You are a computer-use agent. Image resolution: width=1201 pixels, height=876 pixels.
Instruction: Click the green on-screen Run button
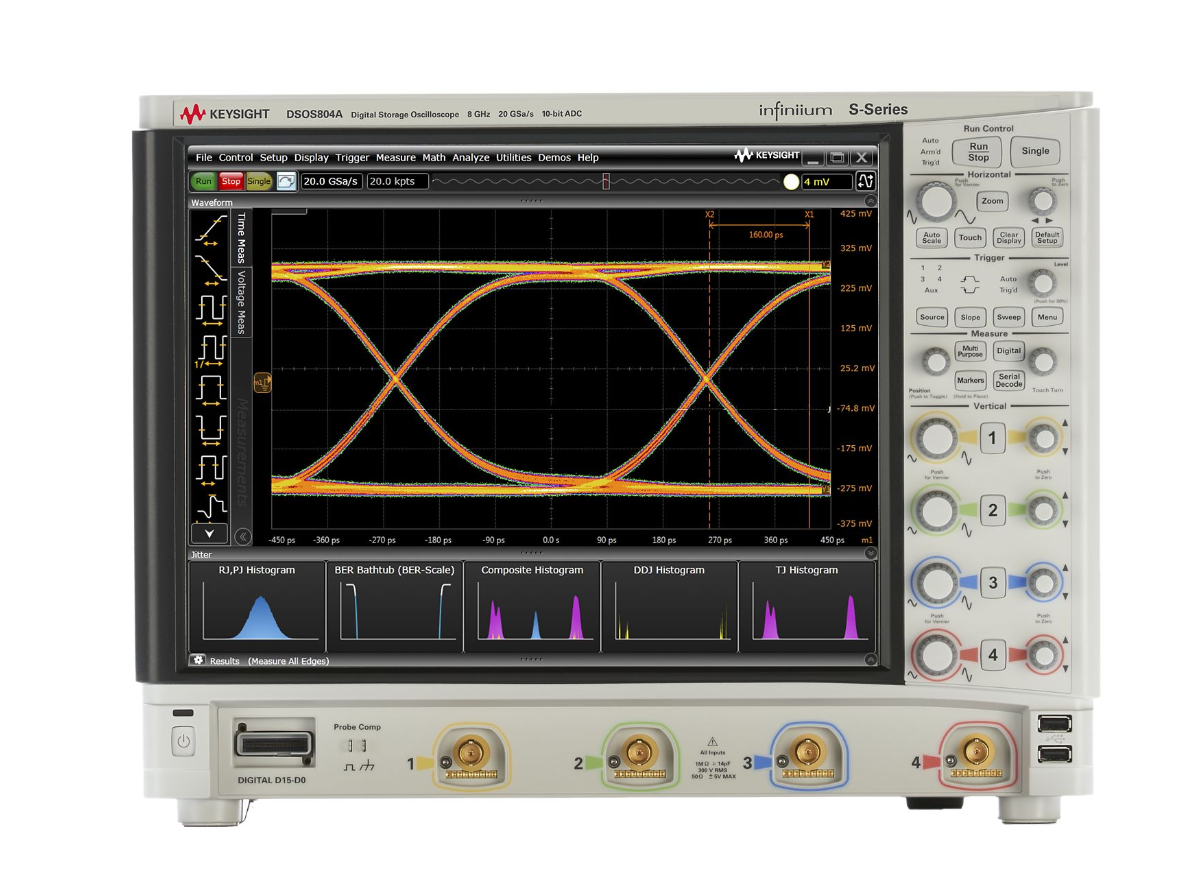[x=204, y=181]
